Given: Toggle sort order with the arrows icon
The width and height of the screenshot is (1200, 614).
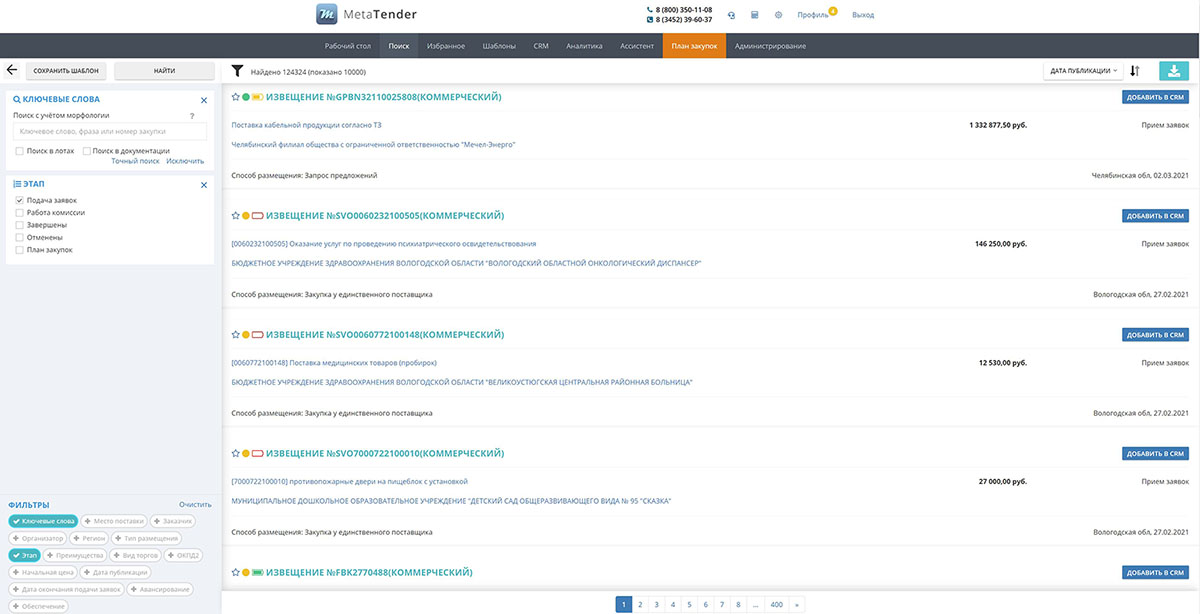Looking at the screenshot, I should point(1135,71).
